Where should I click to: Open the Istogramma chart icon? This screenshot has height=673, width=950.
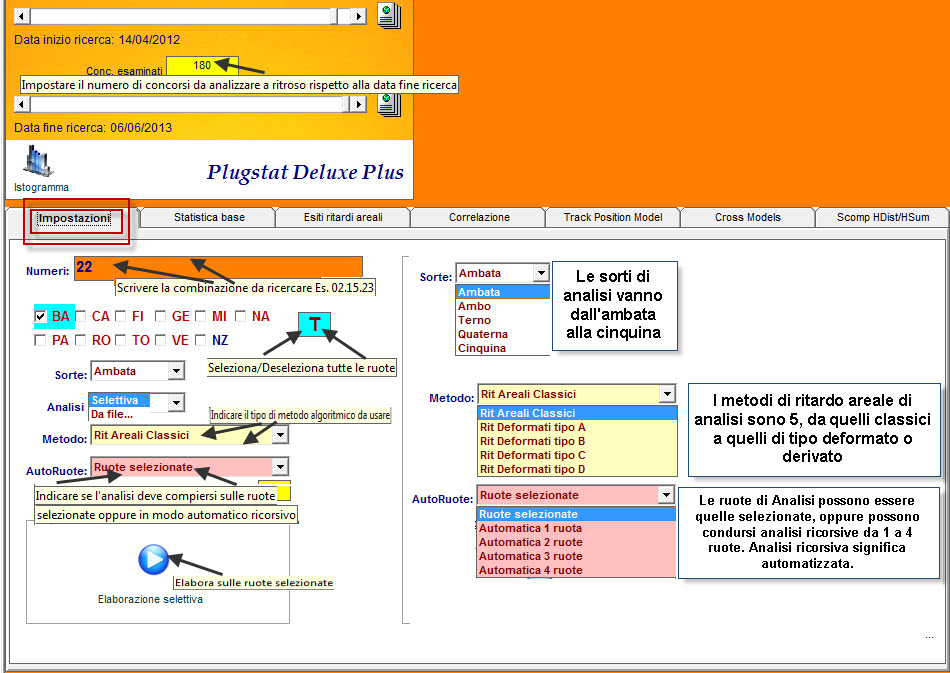[38, 161]
